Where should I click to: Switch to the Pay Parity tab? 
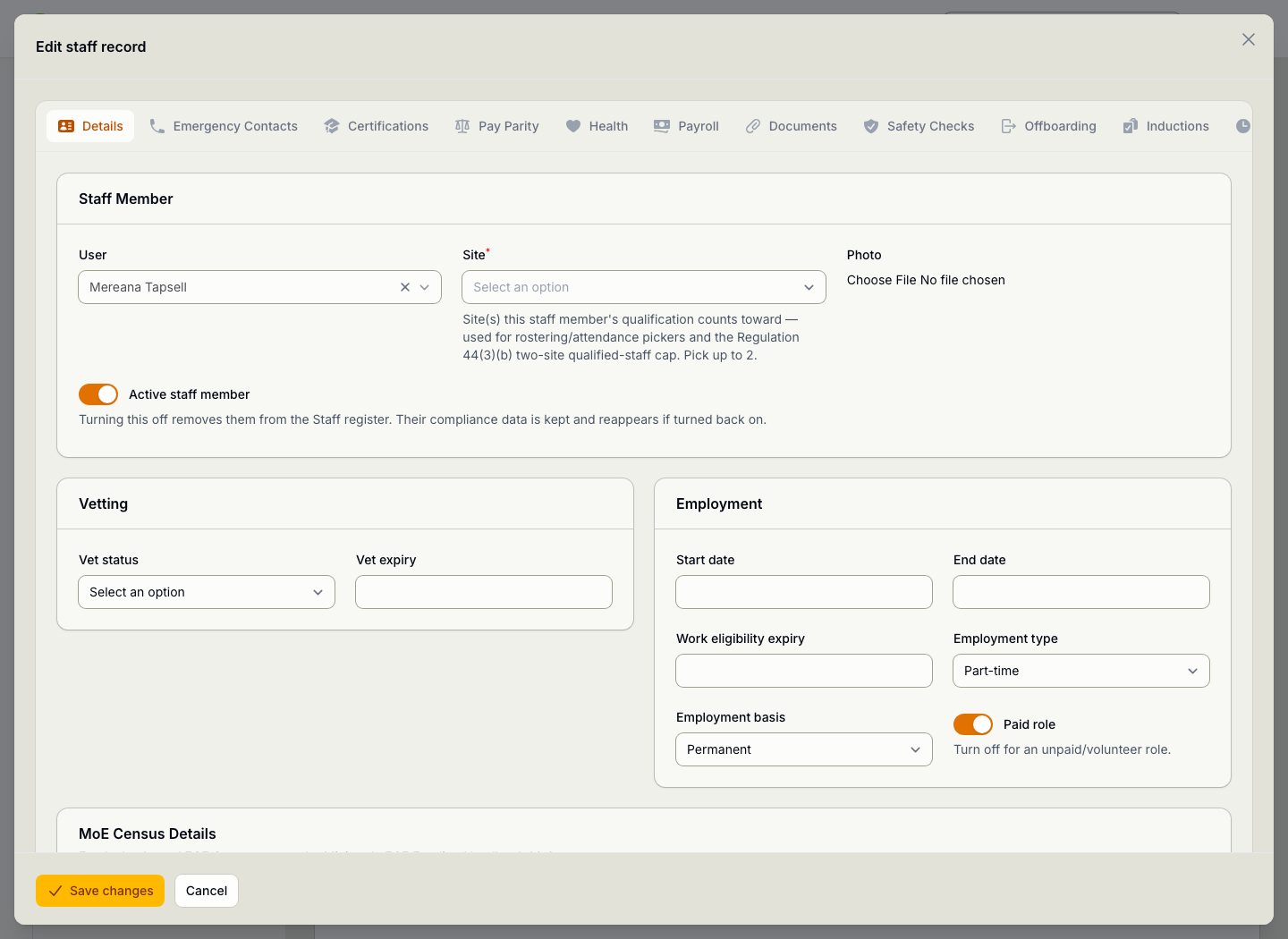point(497,126)
